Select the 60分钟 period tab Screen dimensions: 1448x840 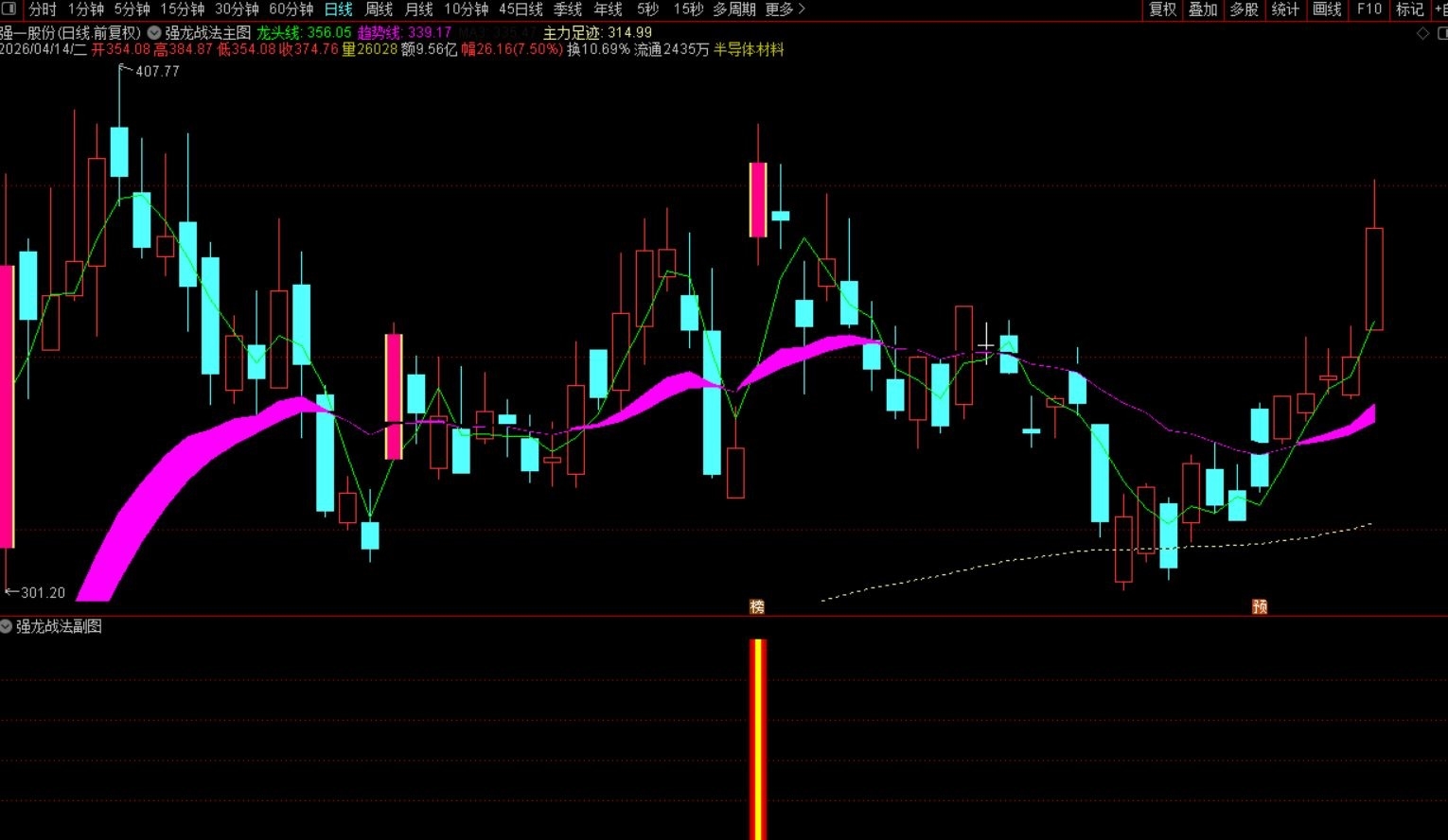[291, 9]
